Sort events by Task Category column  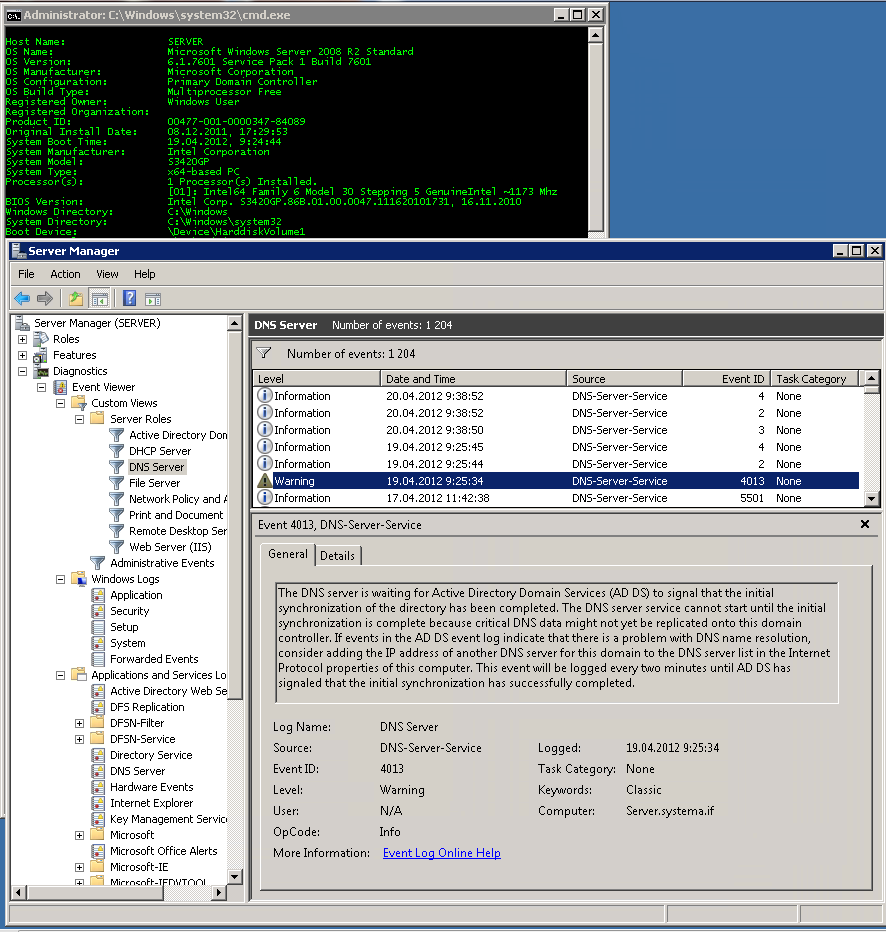pos(814,379)
